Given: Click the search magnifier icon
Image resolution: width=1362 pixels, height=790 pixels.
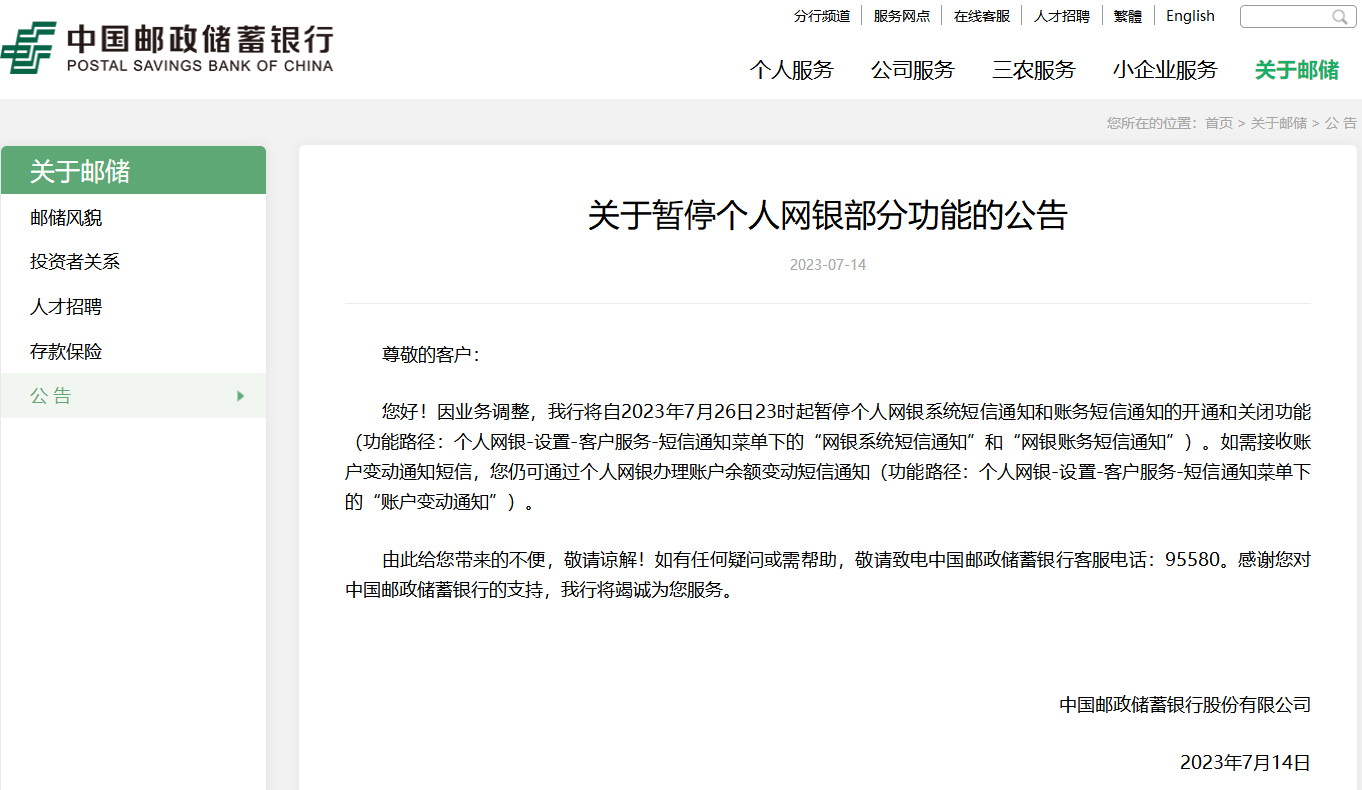Looking at the screenshot, I should [x=1339, y=17].
